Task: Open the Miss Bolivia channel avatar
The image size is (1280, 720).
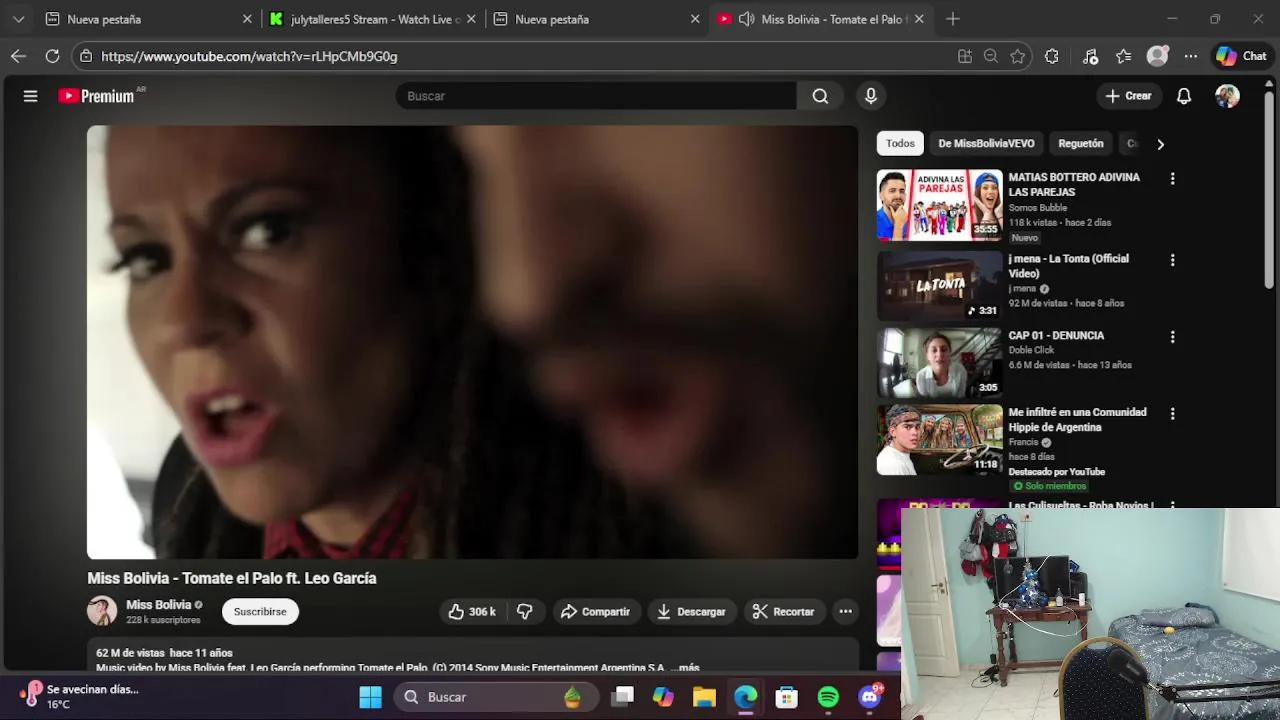Action: [x=102, y=611]
